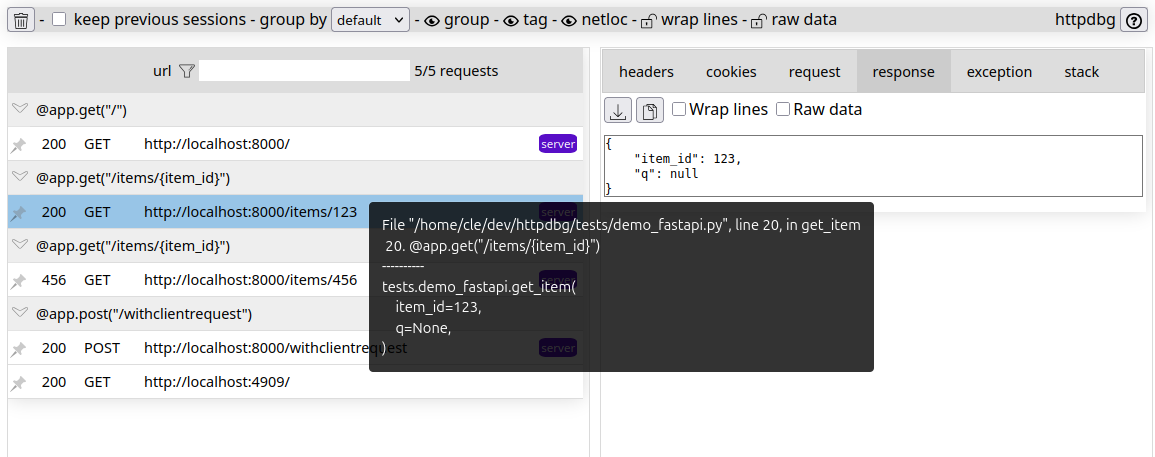Image resolution: width=1155 pixels, height=457 pixels.
Task: Check Wrap lines in response panel
Action: click(x=679, y=109)
